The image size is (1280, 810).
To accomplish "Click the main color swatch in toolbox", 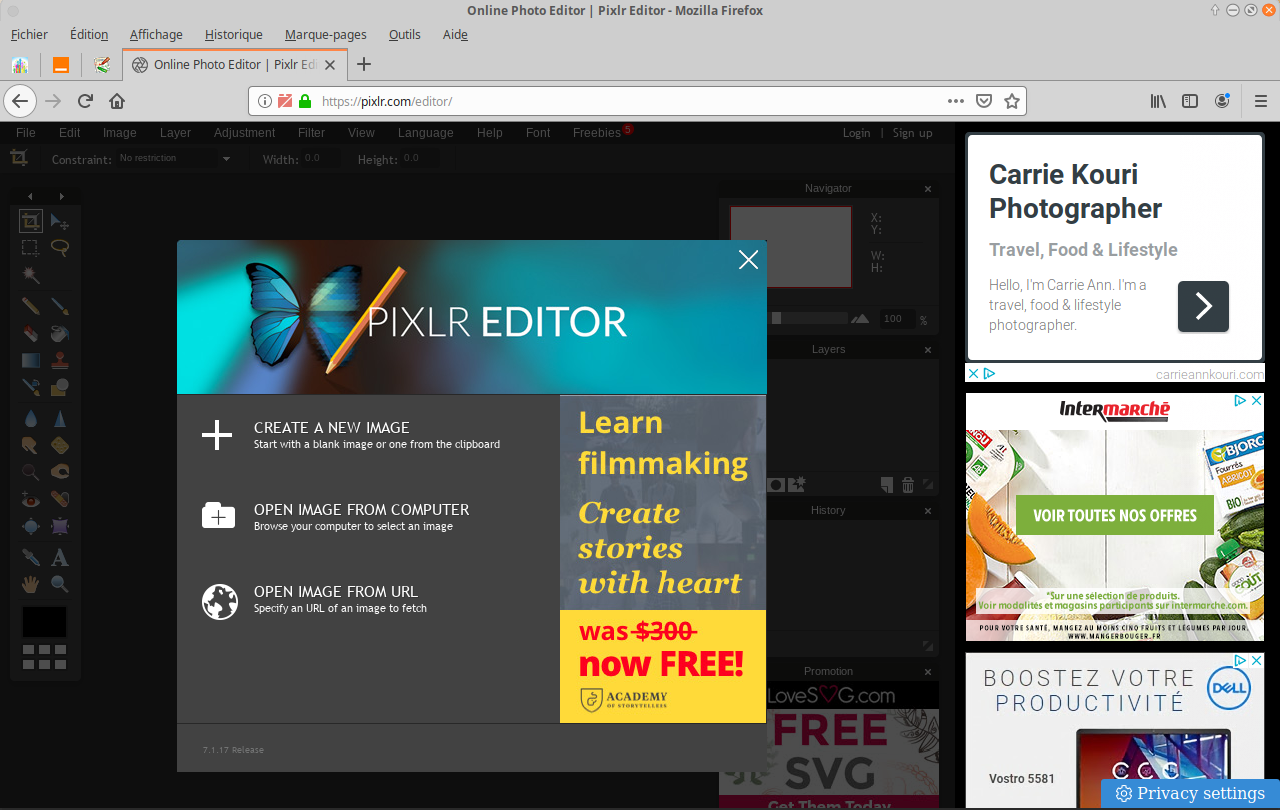I will click(44, 622).
